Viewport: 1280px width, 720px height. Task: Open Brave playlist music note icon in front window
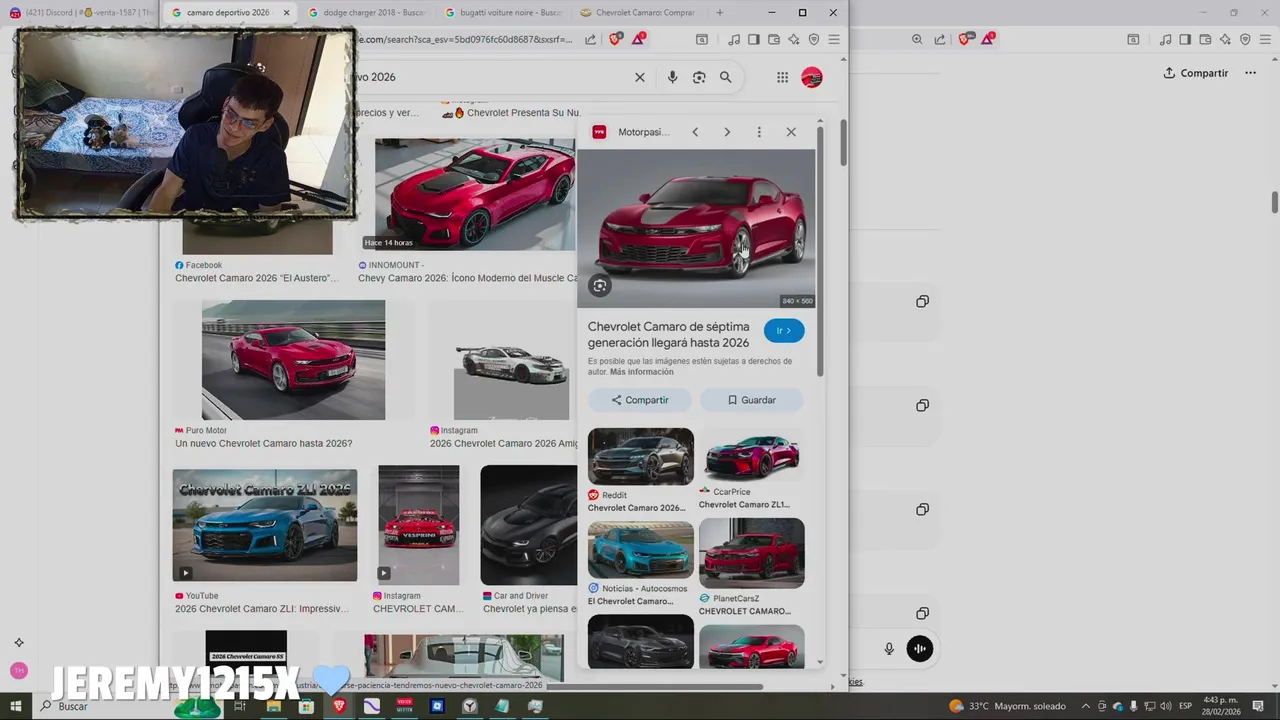[734, 39]
